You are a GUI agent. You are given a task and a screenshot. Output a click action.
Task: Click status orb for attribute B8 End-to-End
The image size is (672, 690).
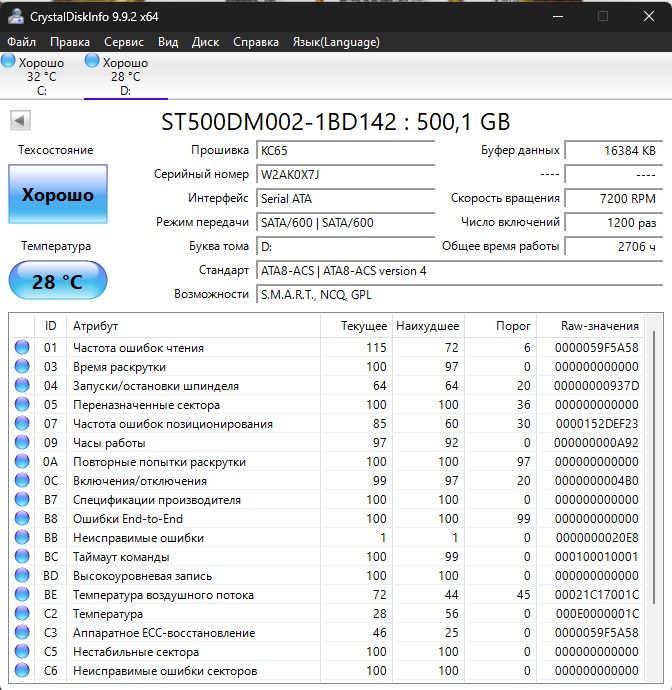22,518
